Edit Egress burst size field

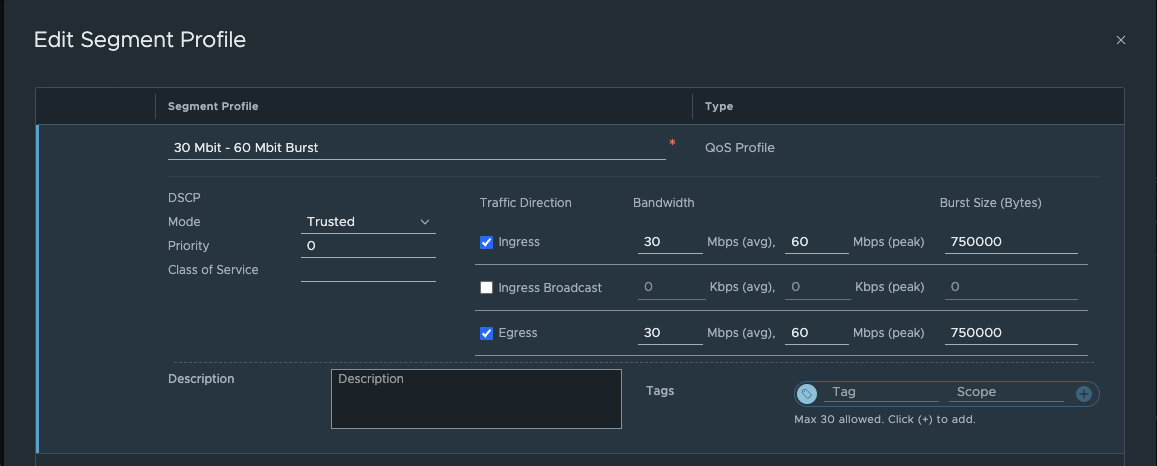[1011, 333]
